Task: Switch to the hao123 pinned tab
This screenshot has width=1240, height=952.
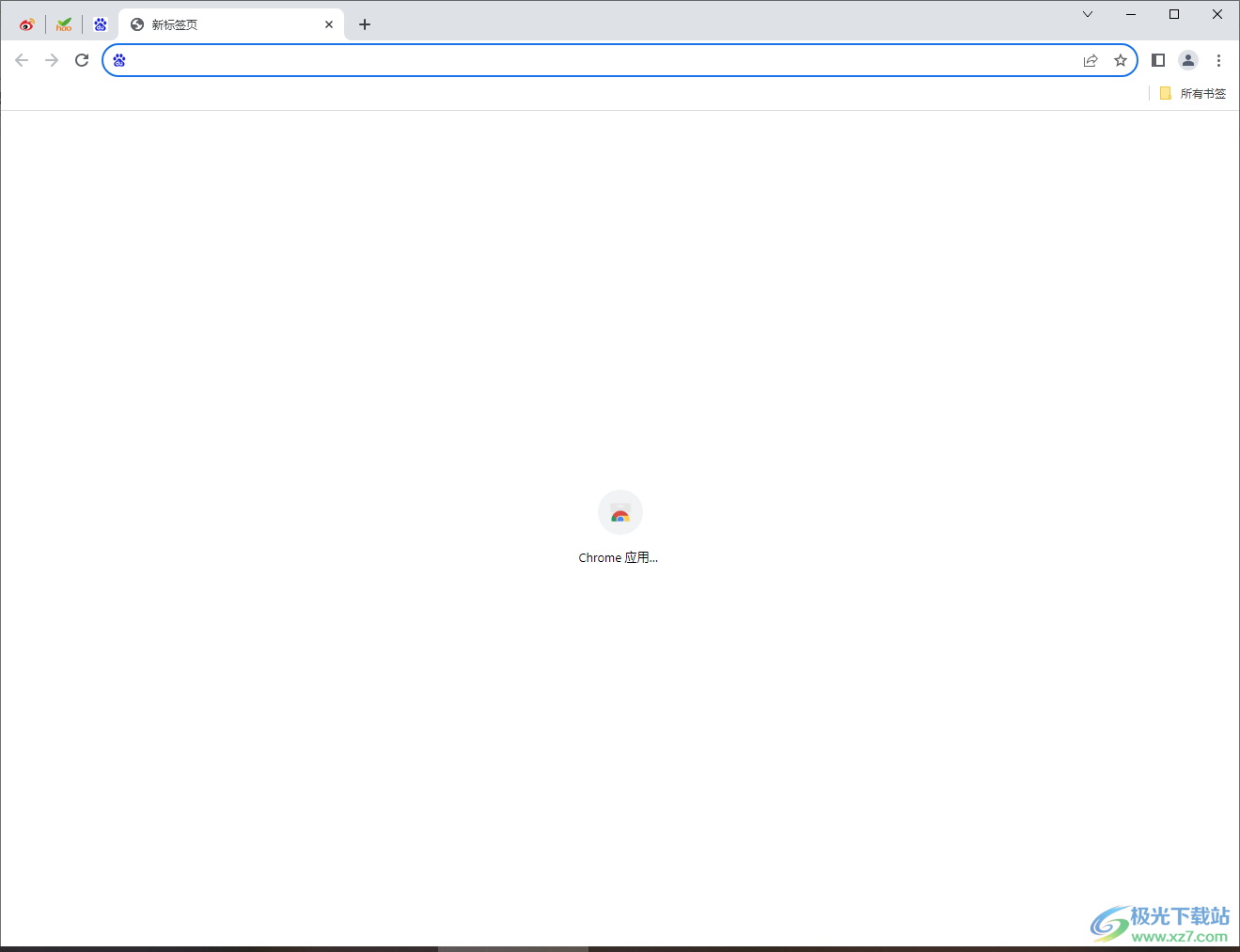Action: [x=64, y=24]
